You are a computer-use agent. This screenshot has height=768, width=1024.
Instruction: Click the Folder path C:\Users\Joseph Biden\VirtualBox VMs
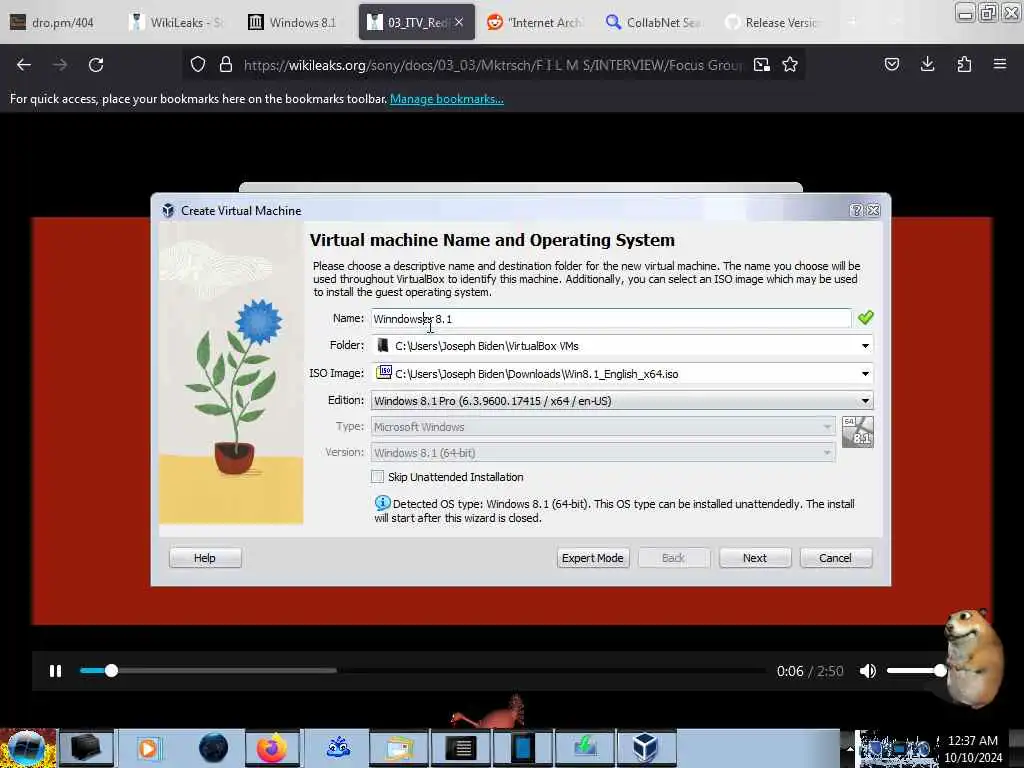click(487, 345)
